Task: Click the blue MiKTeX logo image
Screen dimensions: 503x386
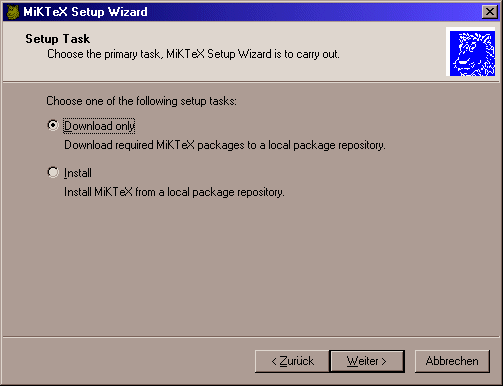Action: coord(472,53)
